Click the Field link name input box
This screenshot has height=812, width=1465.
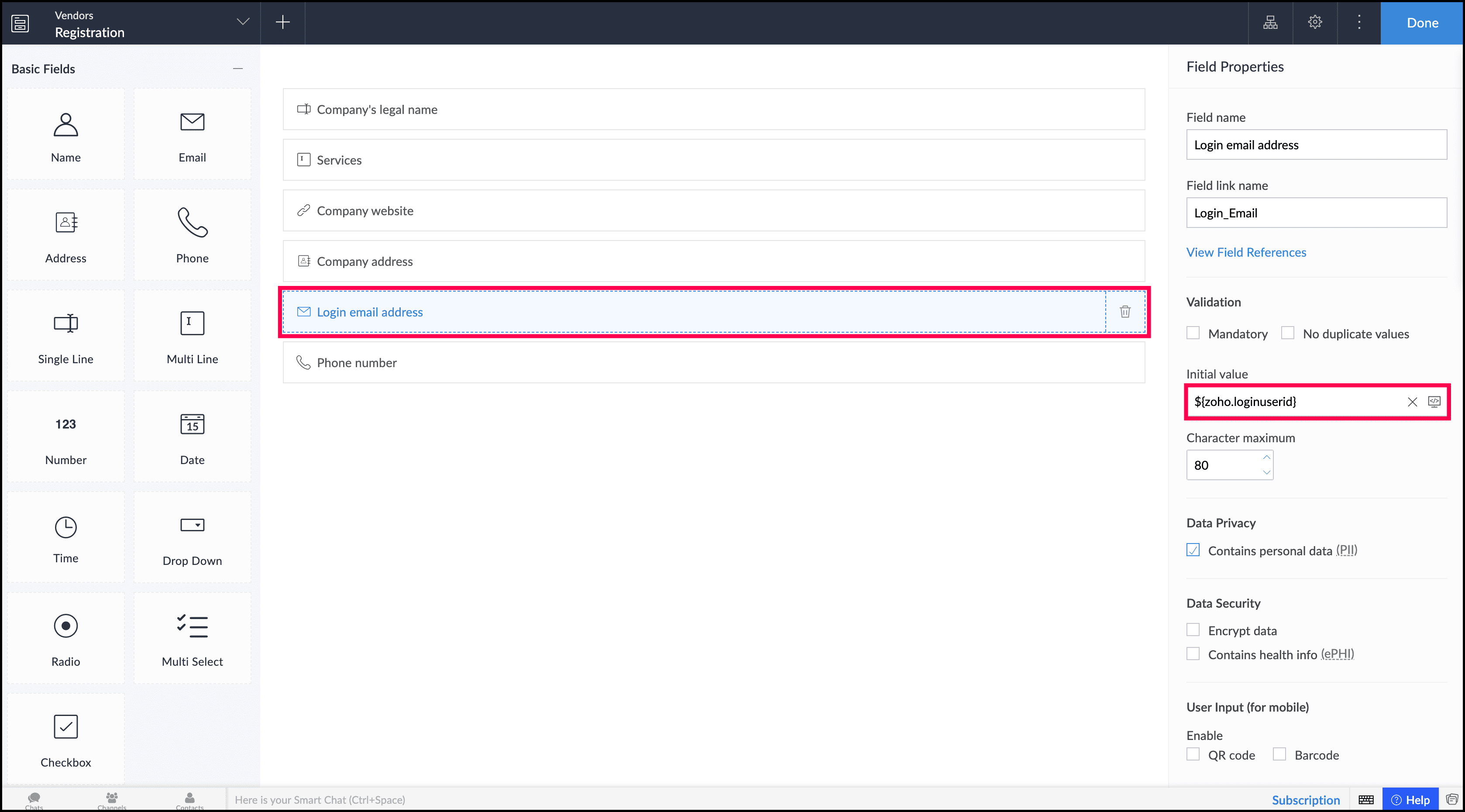(x=1316, y=213)
